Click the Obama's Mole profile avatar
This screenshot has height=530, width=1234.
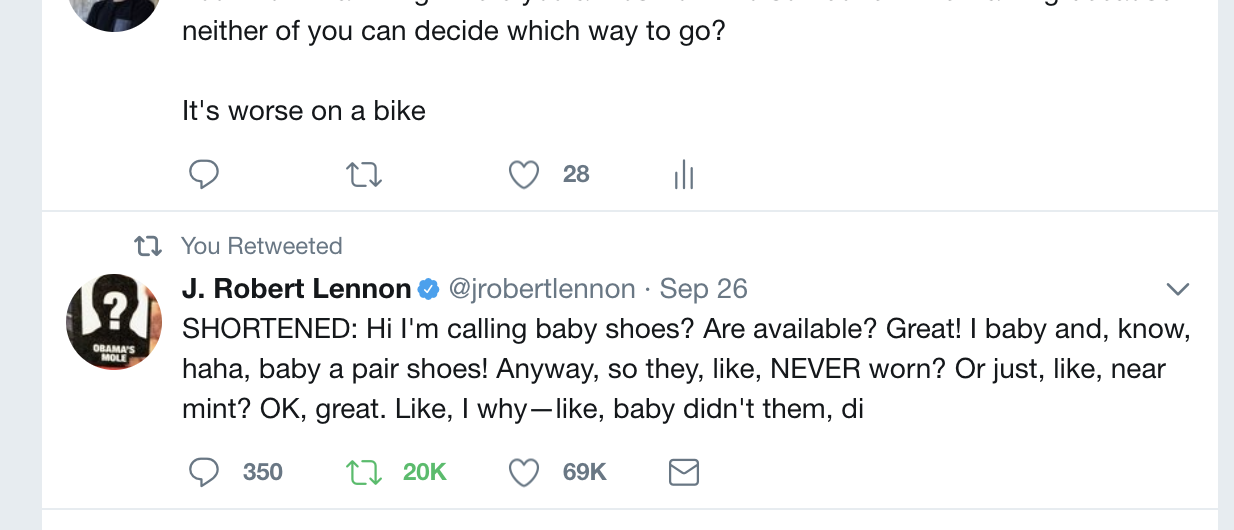(114, 321)
